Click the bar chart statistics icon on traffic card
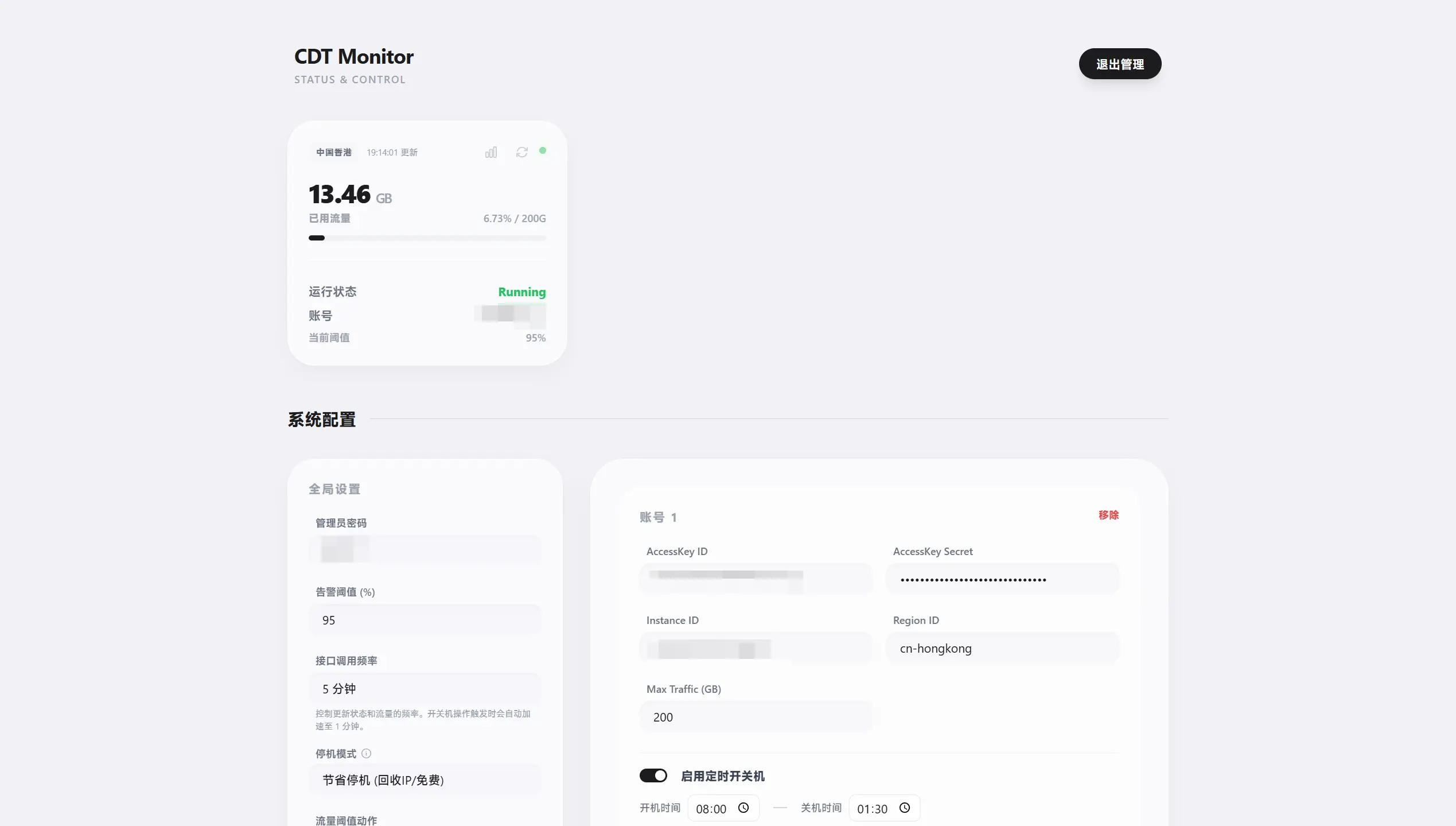 491,152
